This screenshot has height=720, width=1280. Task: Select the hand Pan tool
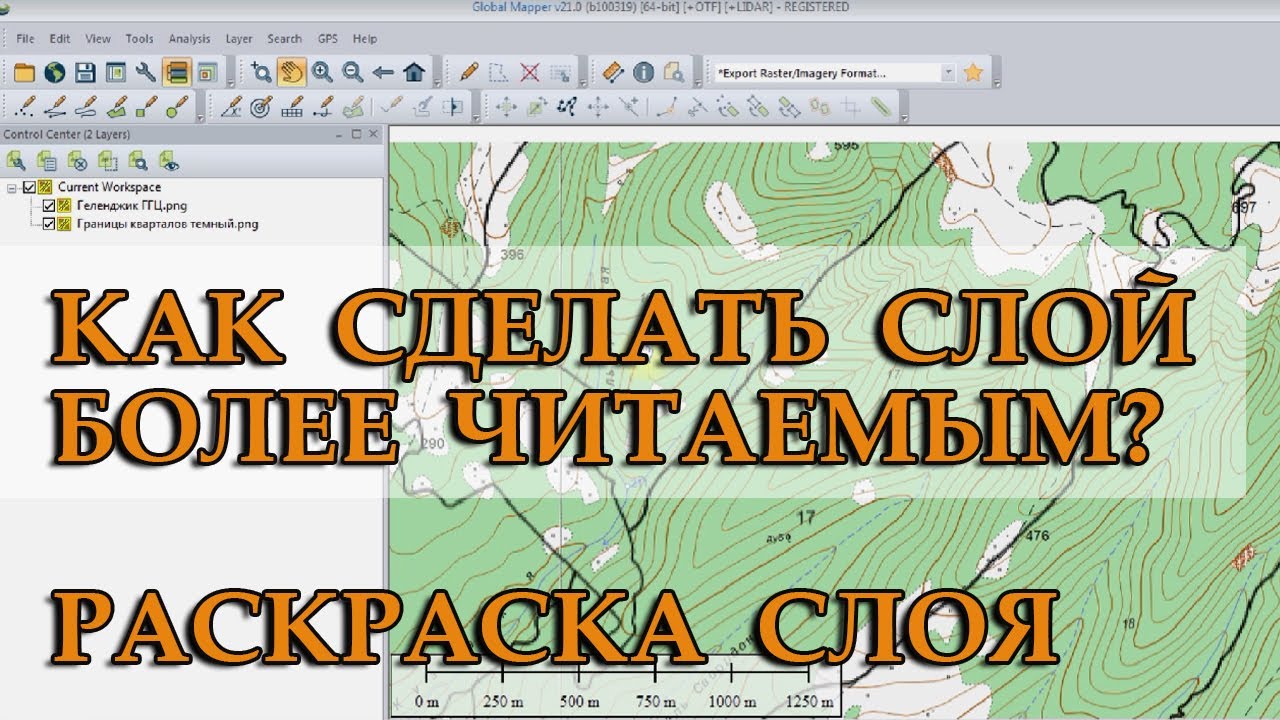point(291,72)
